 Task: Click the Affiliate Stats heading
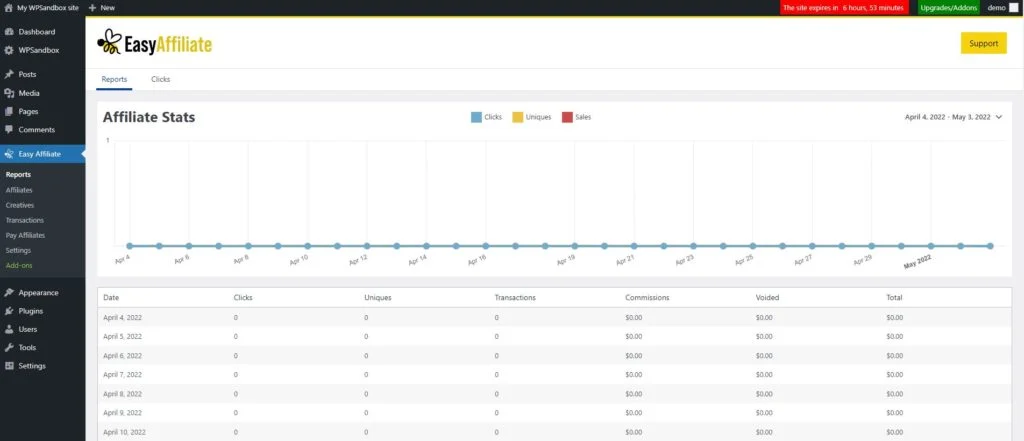coord(149,118)
